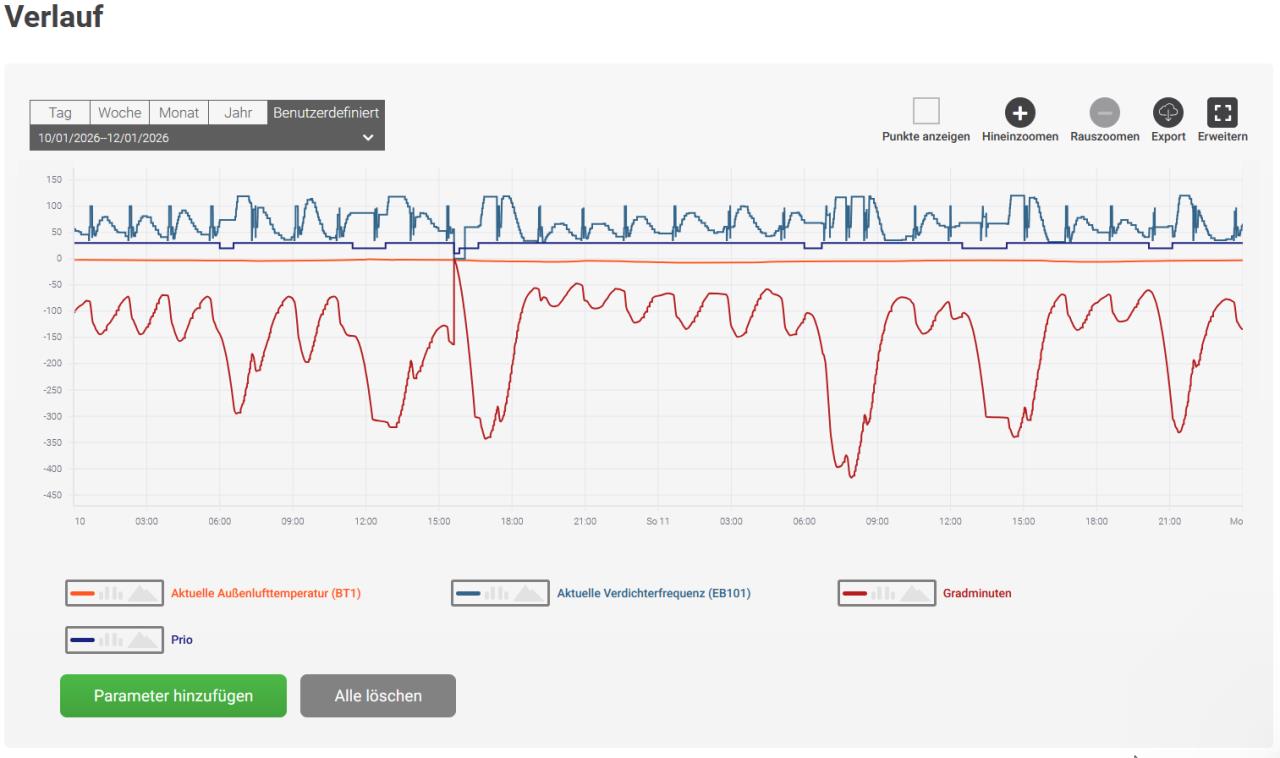
Task: Click the Rauszoomen minus icon
Action: 1105,113
